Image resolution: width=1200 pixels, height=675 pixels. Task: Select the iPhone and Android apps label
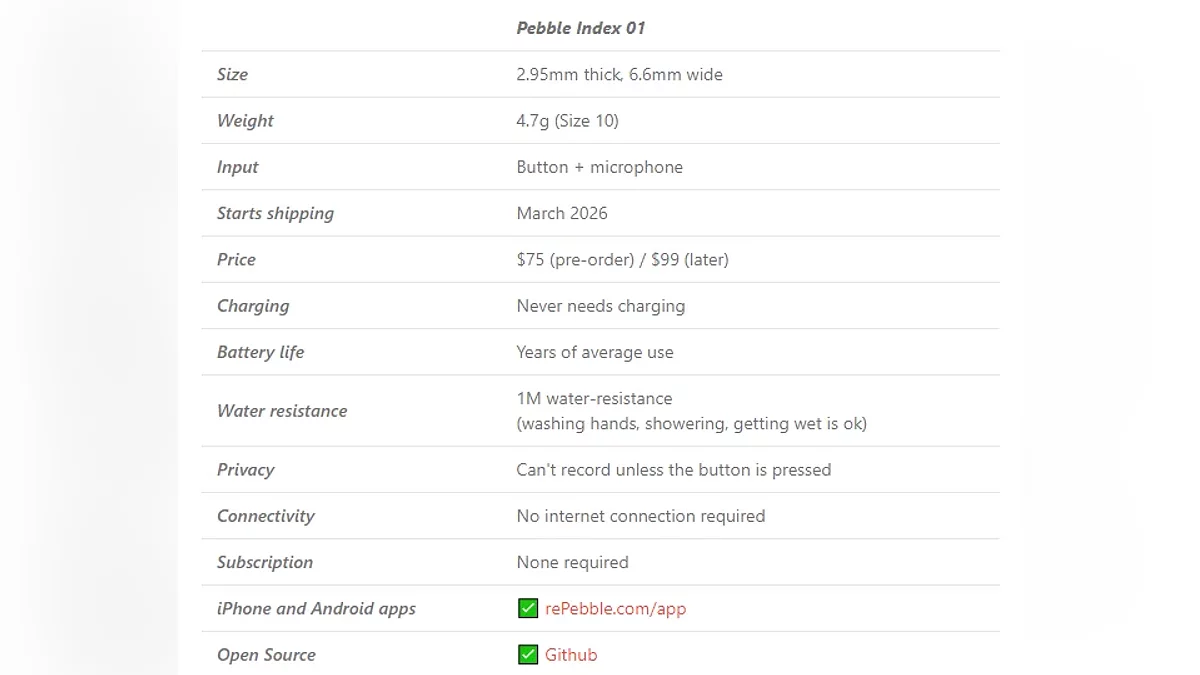[x=316, y=609]
